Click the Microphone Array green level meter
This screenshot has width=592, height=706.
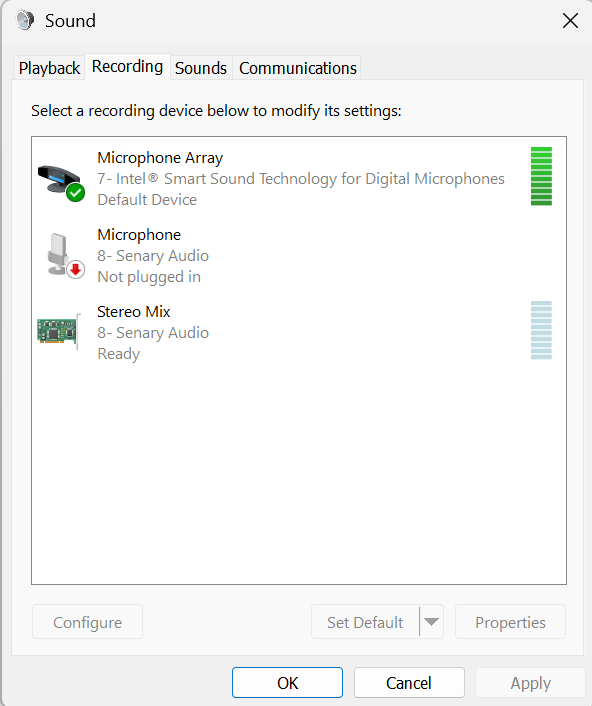[541, 176]
